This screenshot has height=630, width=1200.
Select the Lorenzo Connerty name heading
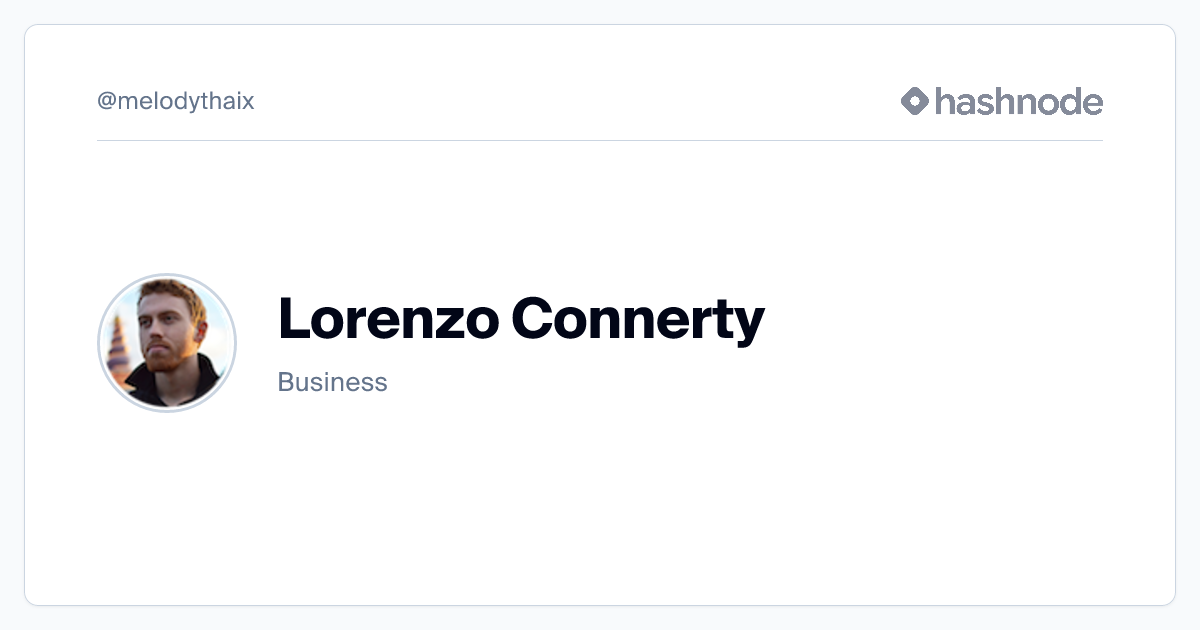click(521, 320)
